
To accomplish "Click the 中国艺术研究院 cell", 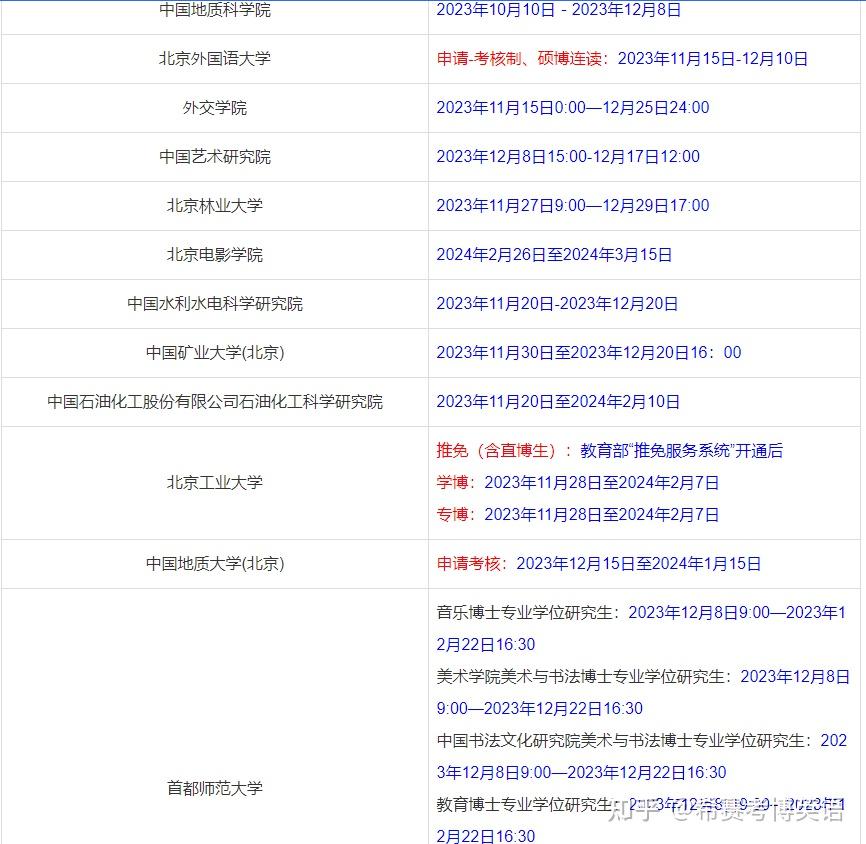I will (x=215, y=157).
